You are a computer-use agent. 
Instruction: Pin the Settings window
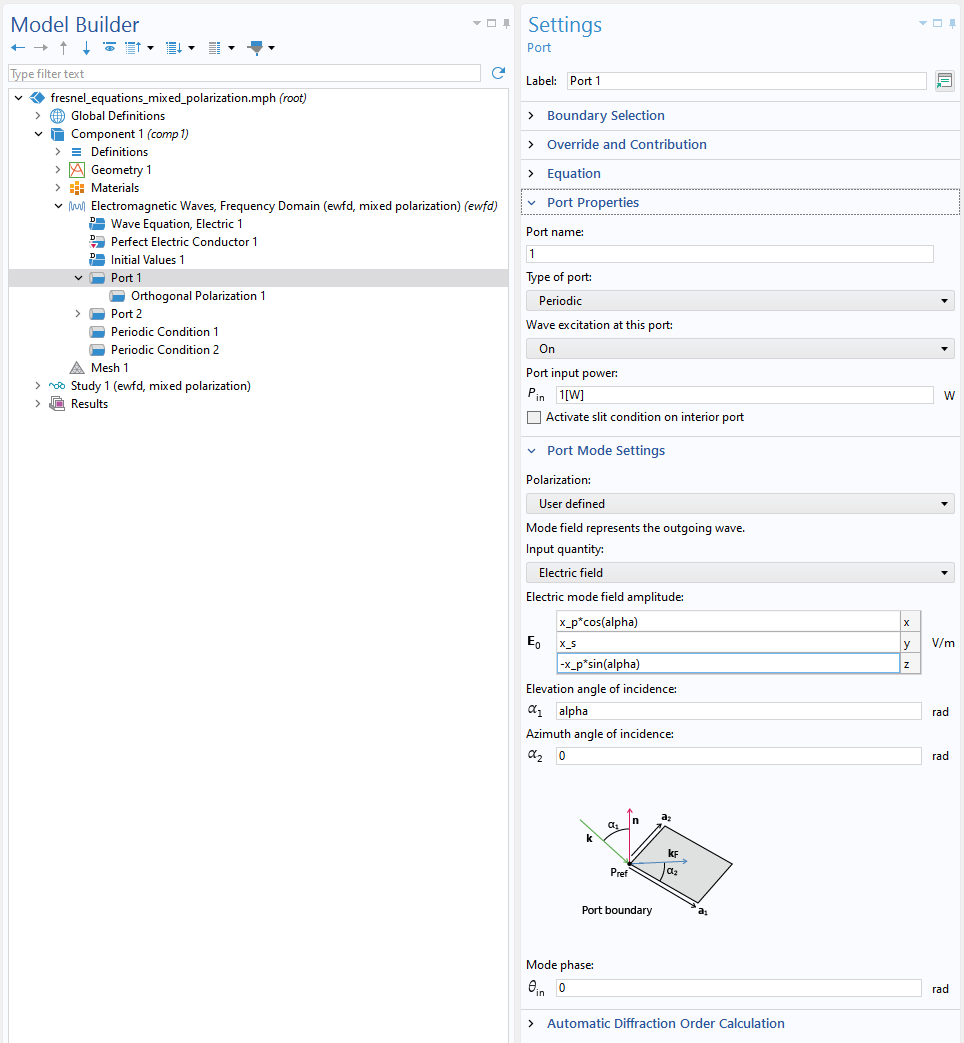click(953, 23)
